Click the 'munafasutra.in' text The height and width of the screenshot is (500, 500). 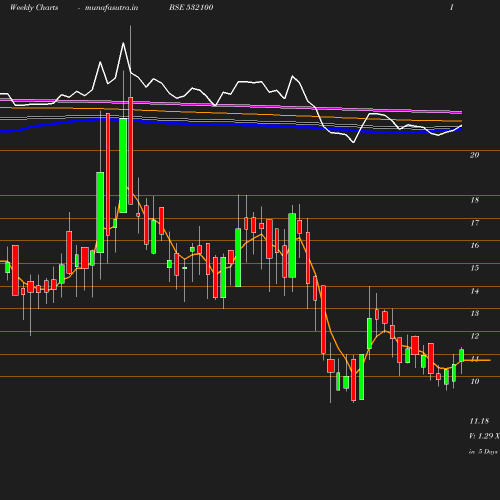coord(111,7)
